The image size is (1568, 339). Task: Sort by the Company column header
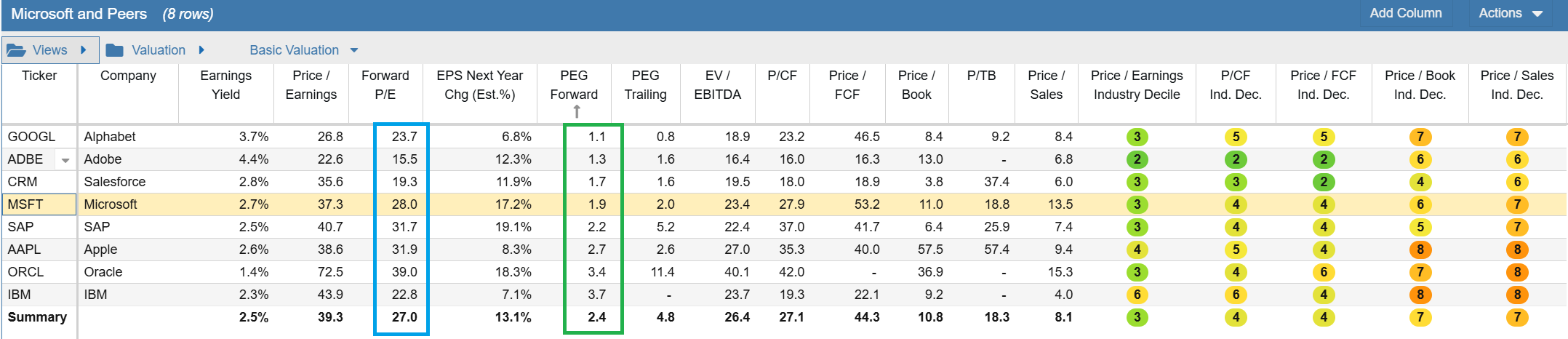pyautogui.click(x=128, y=76)
